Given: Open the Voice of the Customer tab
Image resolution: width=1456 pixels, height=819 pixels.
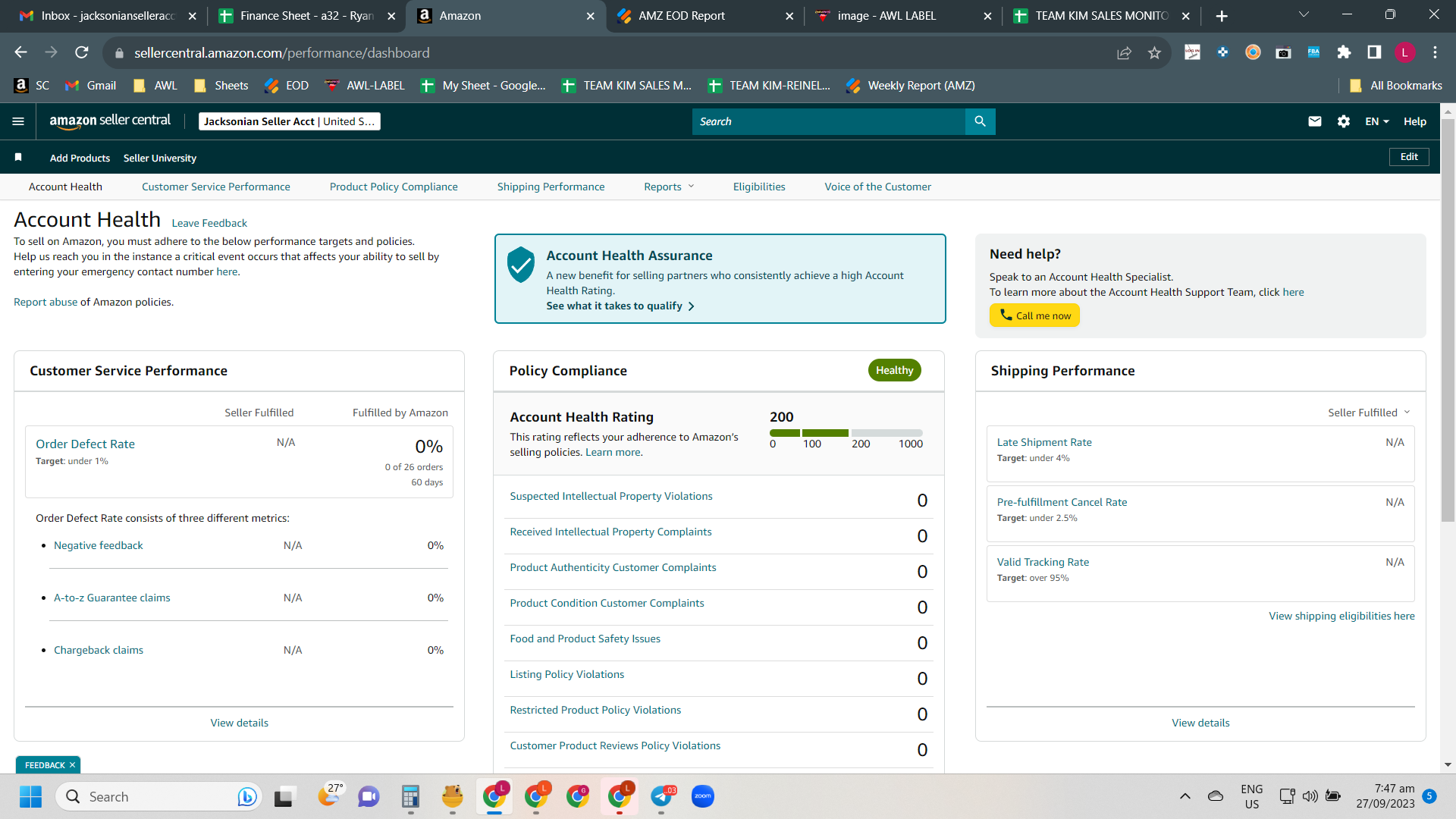Looking at the screenshot, I should click(878, 187).
